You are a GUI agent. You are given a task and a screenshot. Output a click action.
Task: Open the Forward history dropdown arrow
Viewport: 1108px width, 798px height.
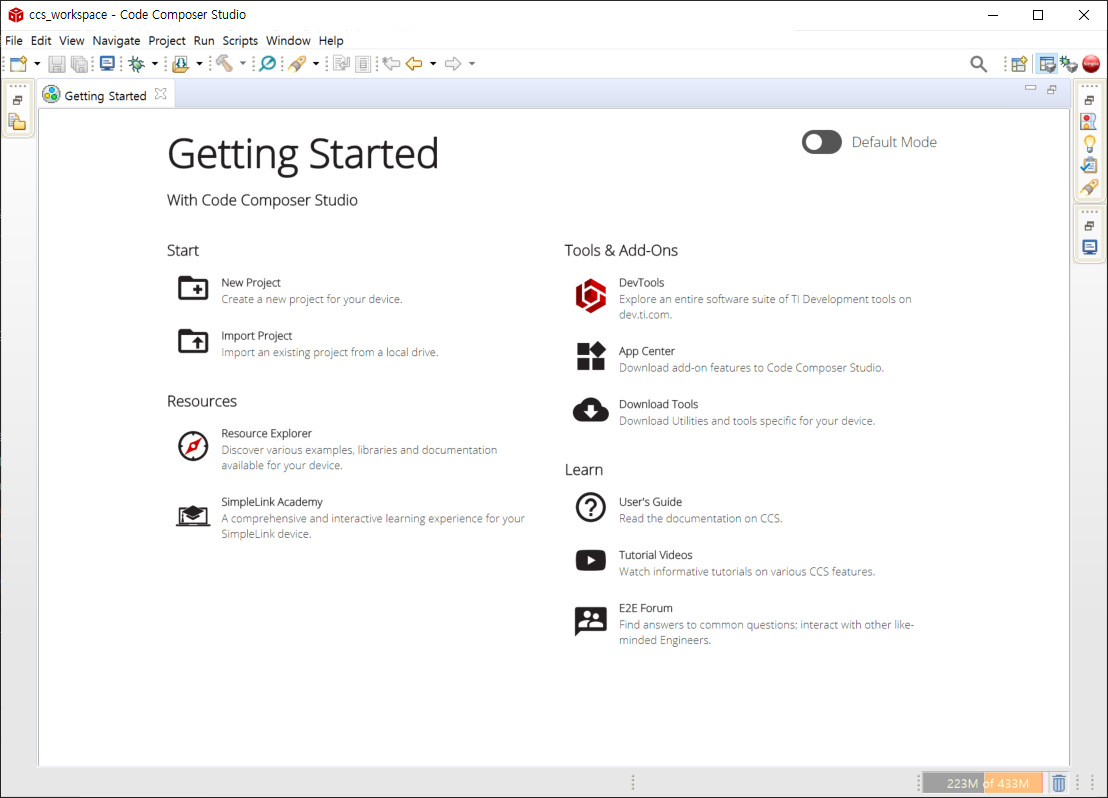[472, 64]
